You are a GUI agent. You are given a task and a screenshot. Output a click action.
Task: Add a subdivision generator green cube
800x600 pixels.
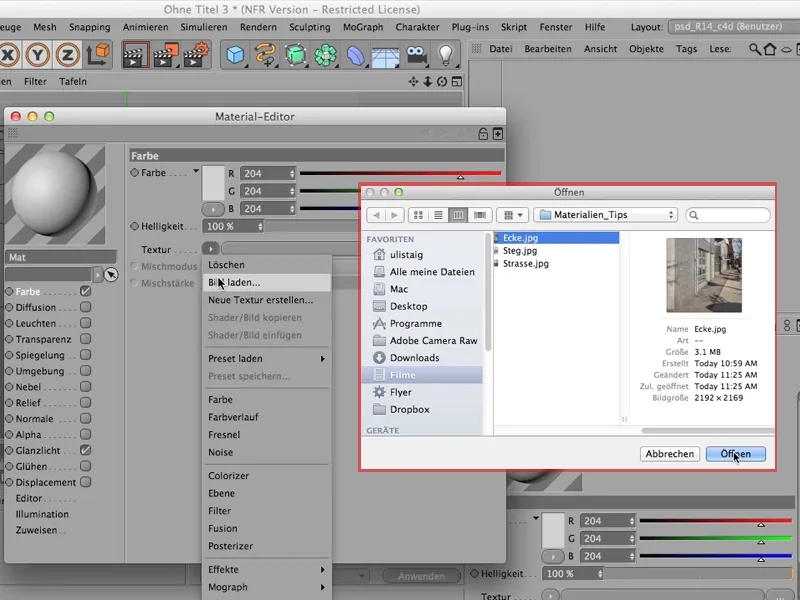click(295, 55)
